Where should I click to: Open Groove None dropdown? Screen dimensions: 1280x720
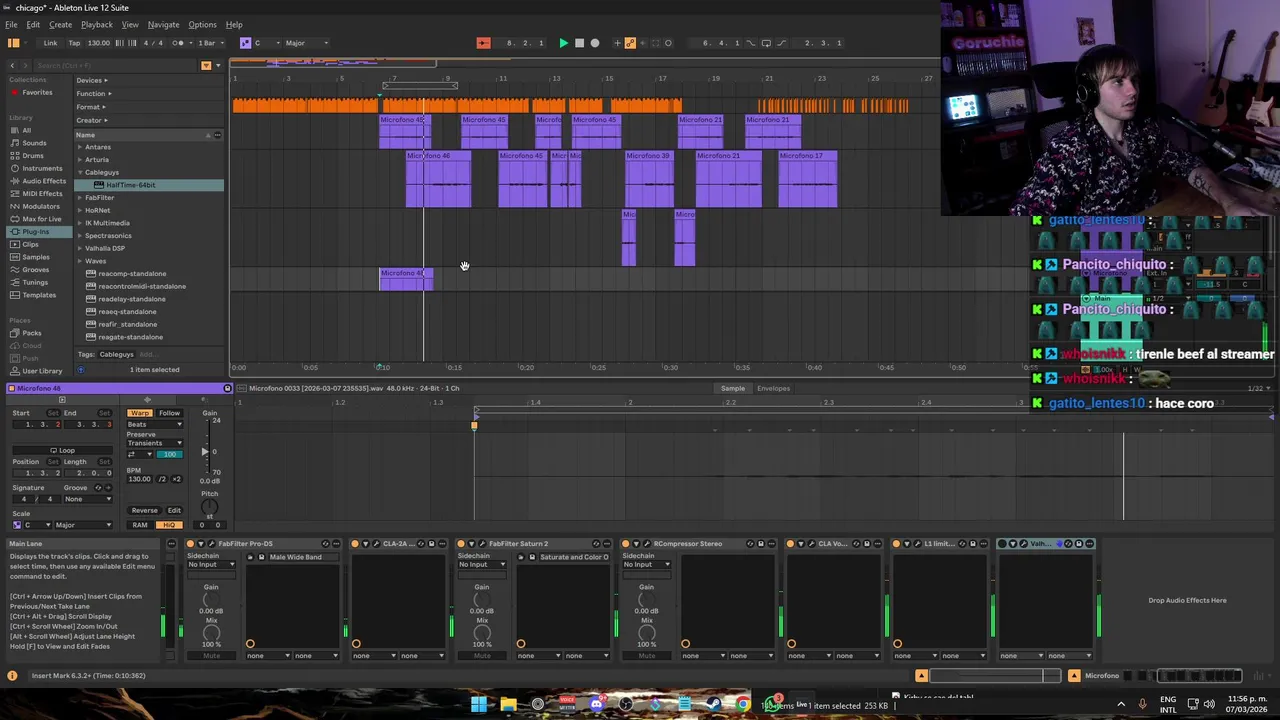coord(88,499)
